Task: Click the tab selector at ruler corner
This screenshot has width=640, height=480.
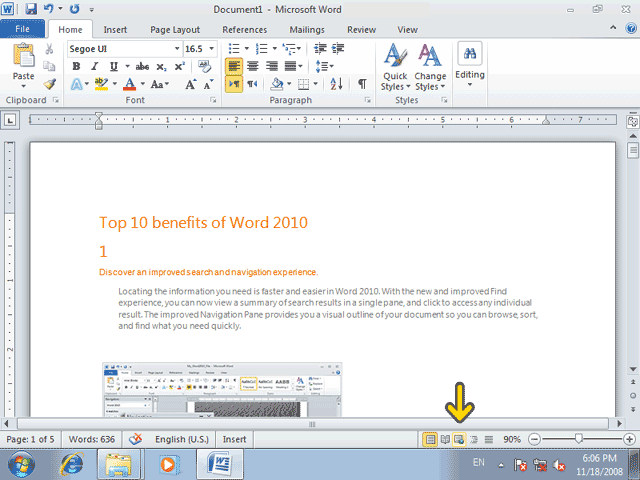Action: (10, 120)
